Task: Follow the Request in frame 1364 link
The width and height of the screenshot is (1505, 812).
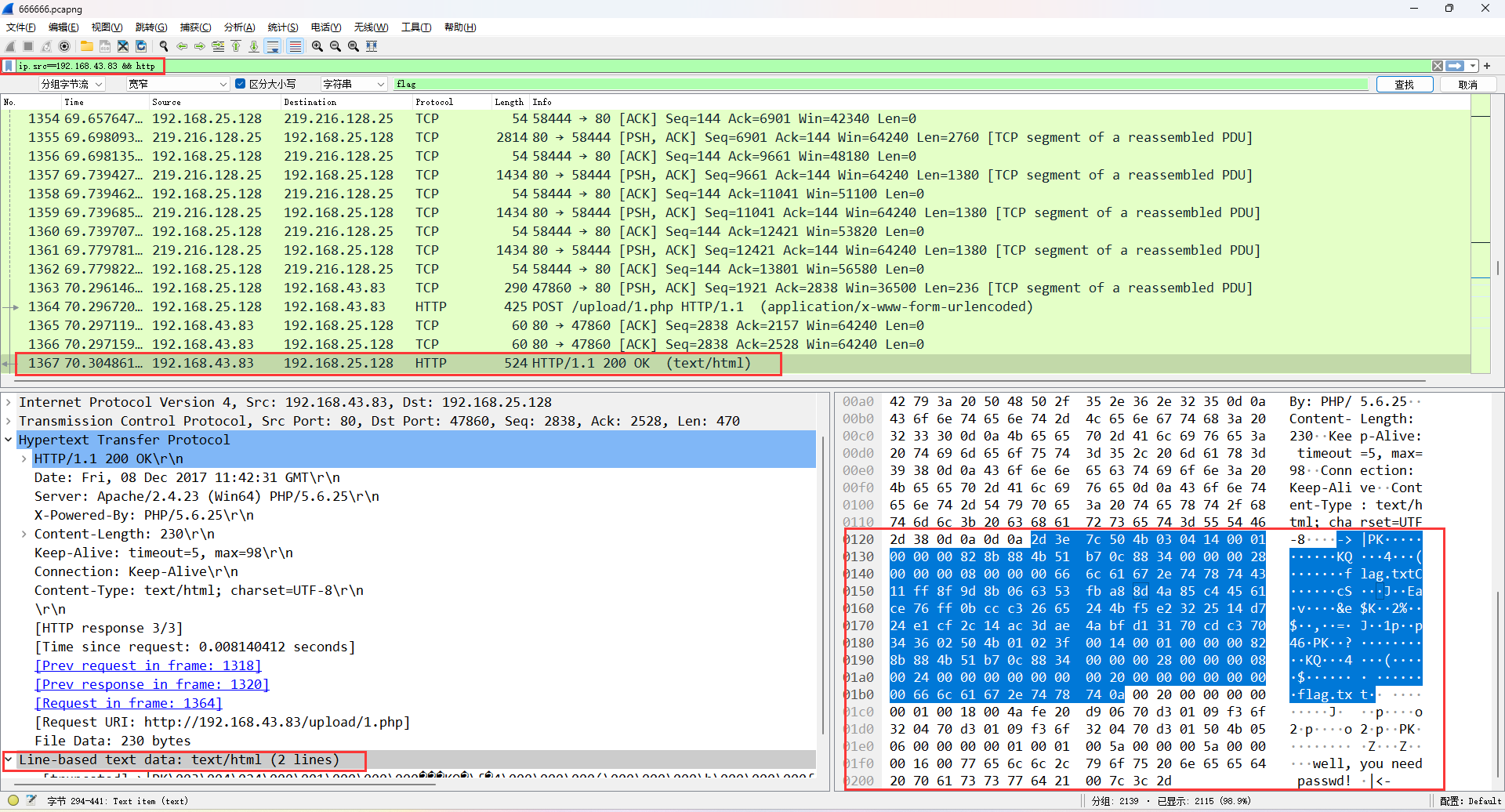Action: [x=129, y=703]
